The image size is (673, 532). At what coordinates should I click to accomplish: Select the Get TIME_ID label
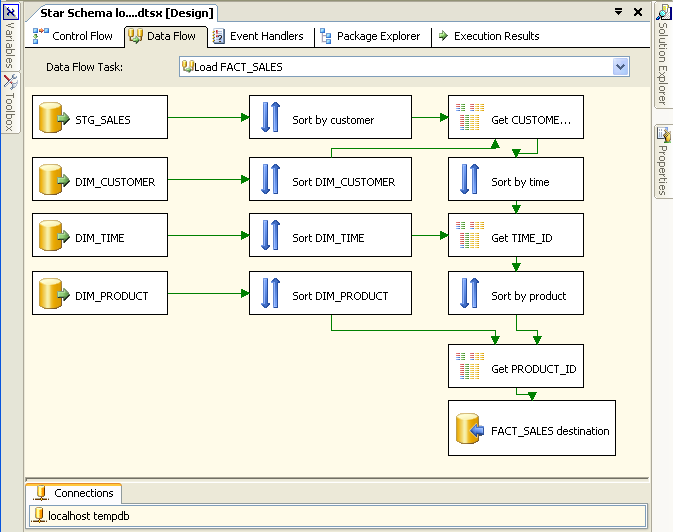click(522, 238)
